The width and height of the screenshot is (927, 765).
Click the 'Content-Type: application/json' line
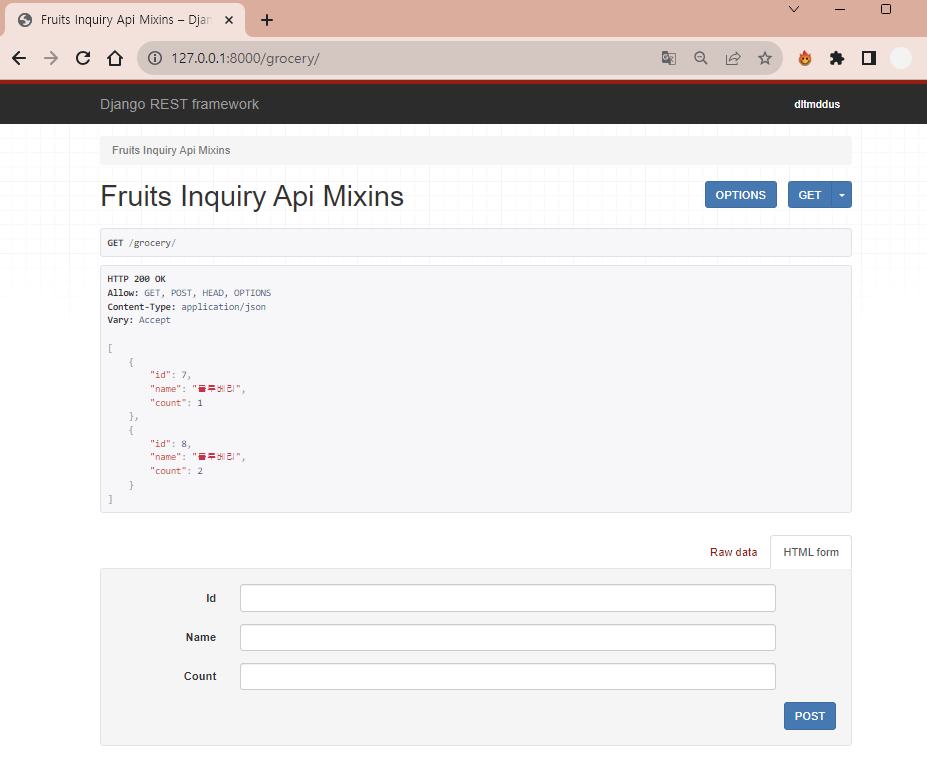[x=186, y=307]
